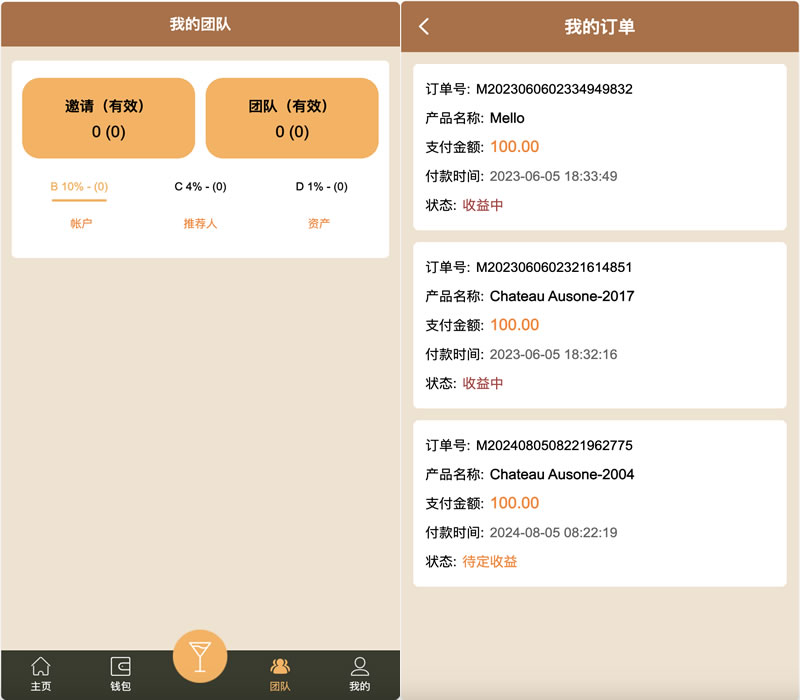Click amount 100.00 of Chateau Ausone-2017 order
800x700 pixels.
pyautogui.click(x=515, y=325)
